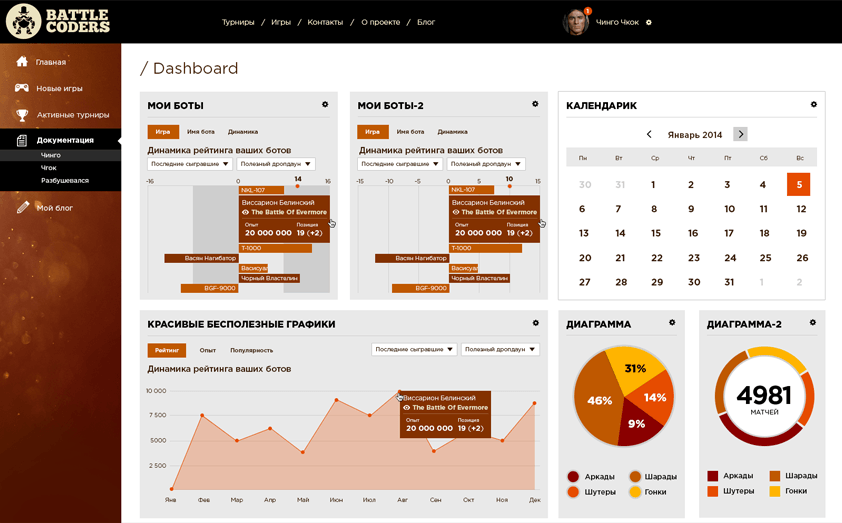Screen dimensions: 842x523
Task: Open gear settings of Мои боты widget
Action: click(325, 105)
